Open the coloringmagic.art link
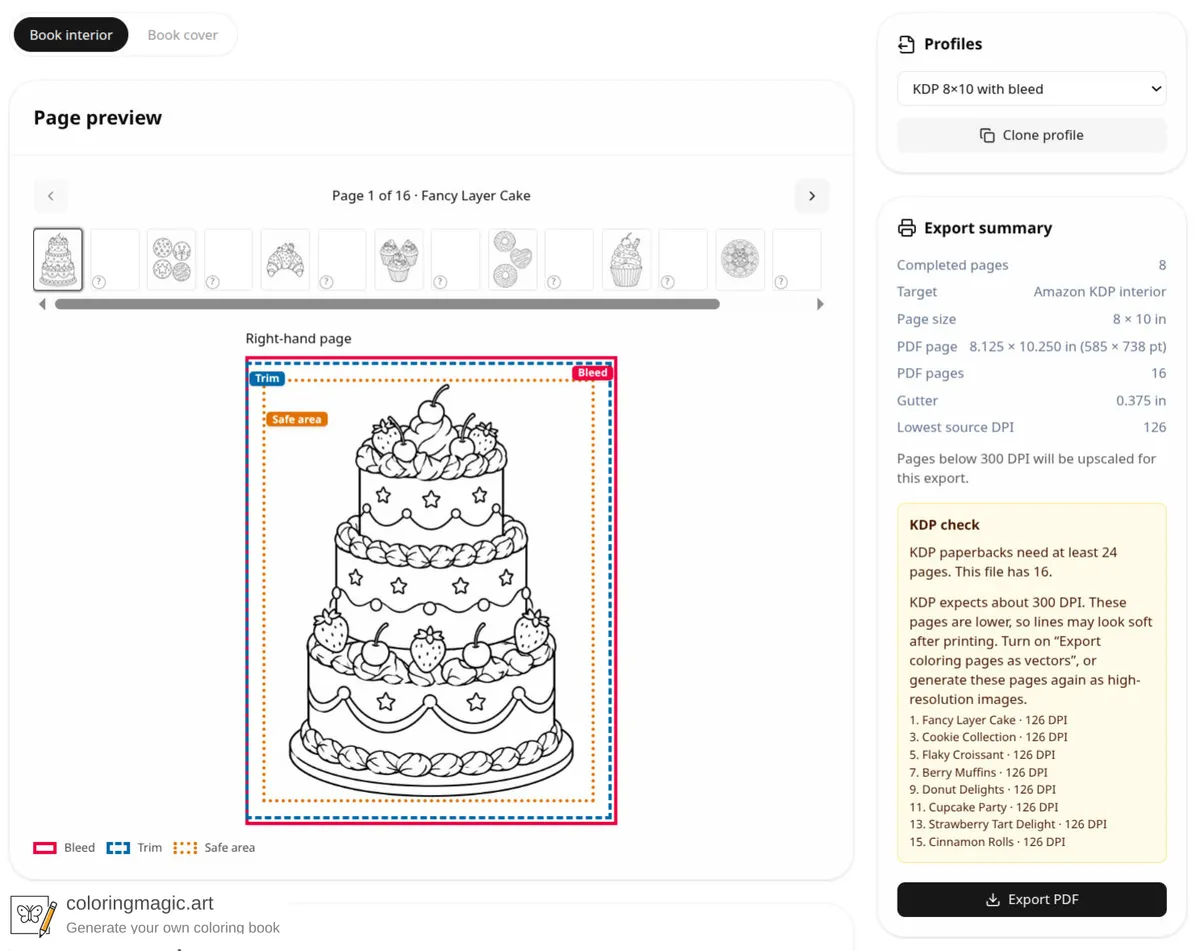This screenshot has width=1200, height=951. tap(140, 903)
